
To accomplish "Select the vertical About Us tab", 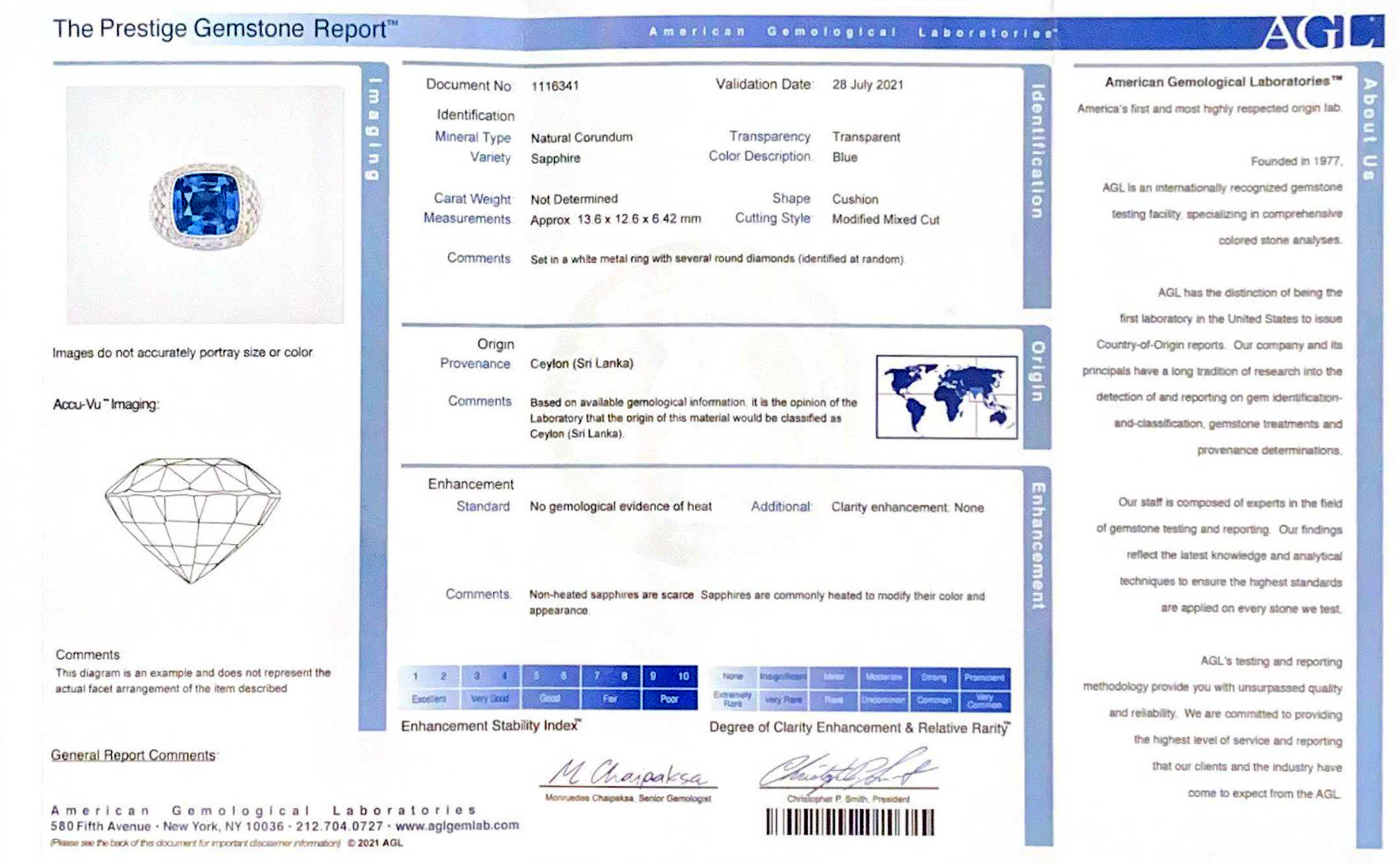I will click(1369, 129).
